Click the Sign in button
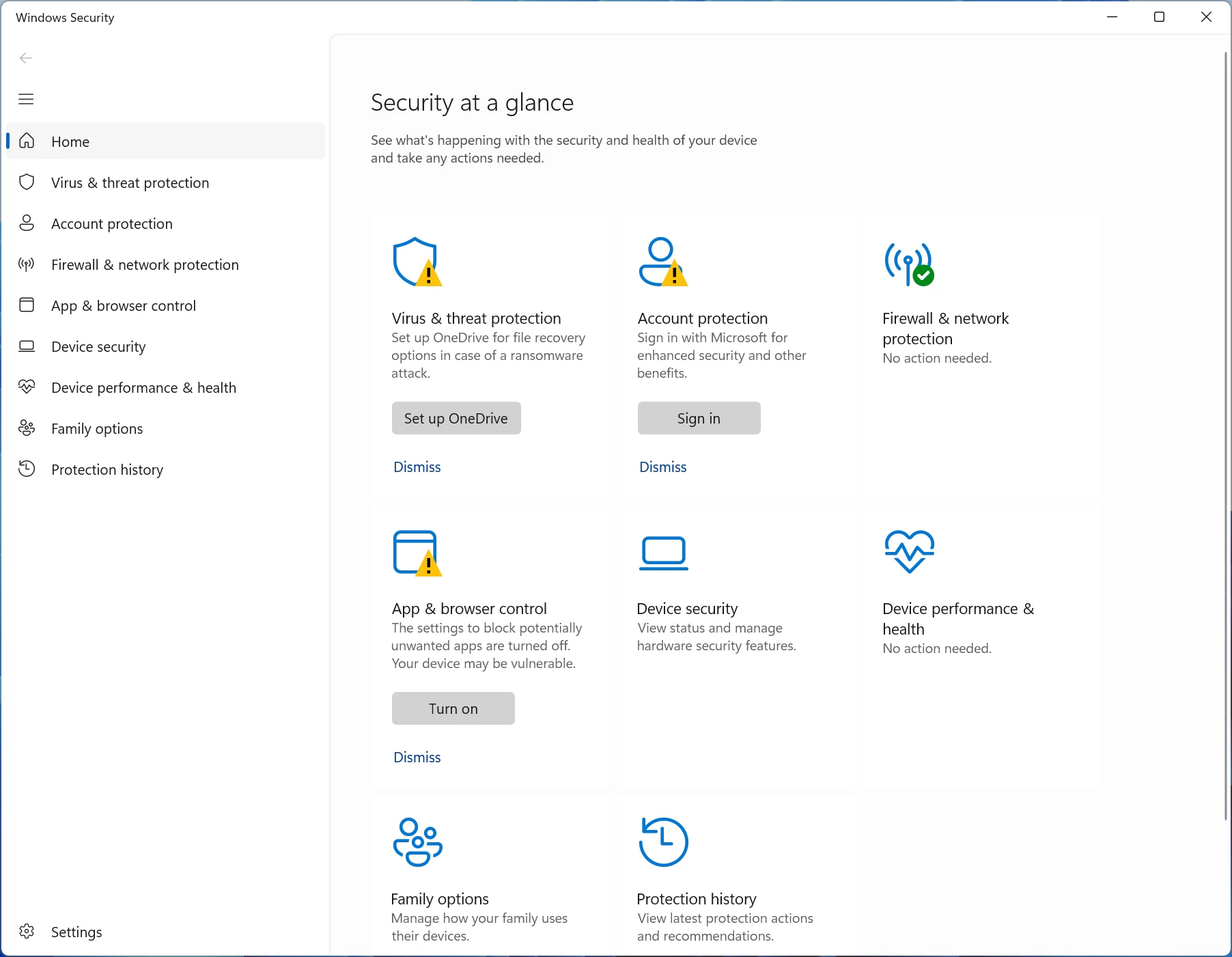This screenshot has height=957, width=1232. click(x=699, y=418)
